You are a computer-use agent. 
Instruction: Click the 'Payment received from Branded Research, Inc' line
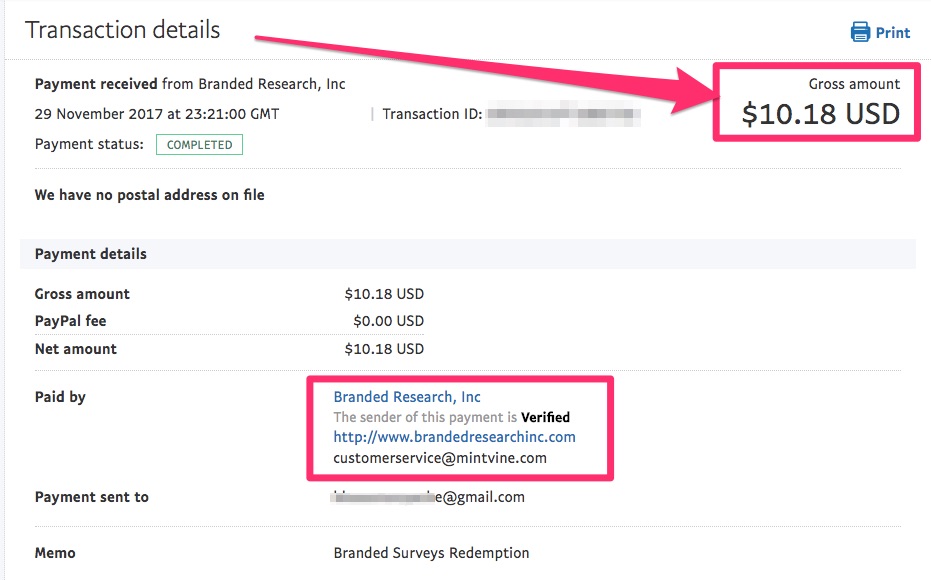(x=190, y=84)
